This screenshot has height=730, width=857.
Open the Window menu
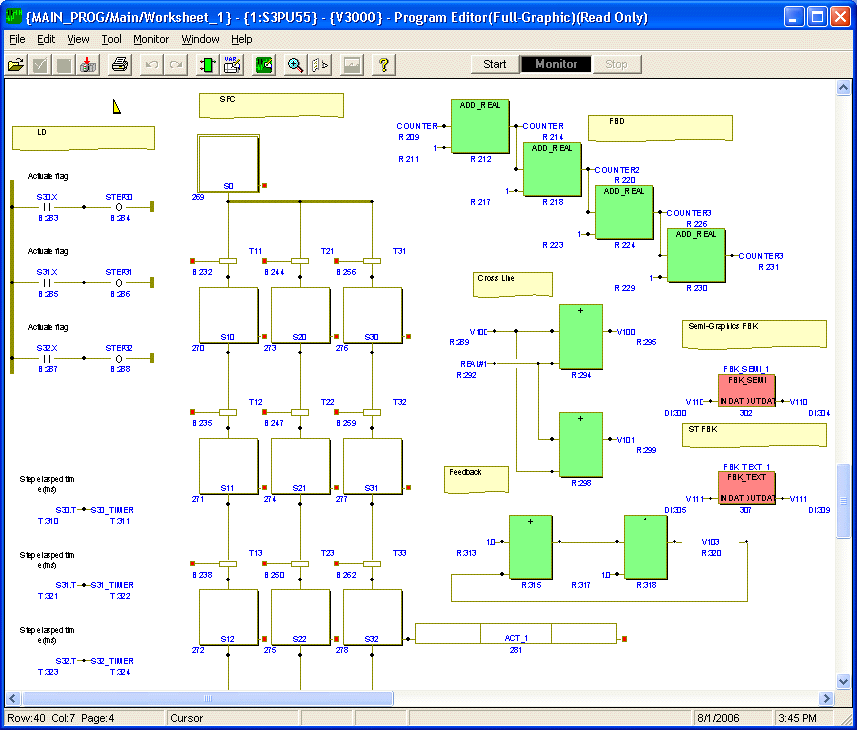point(200,39)
